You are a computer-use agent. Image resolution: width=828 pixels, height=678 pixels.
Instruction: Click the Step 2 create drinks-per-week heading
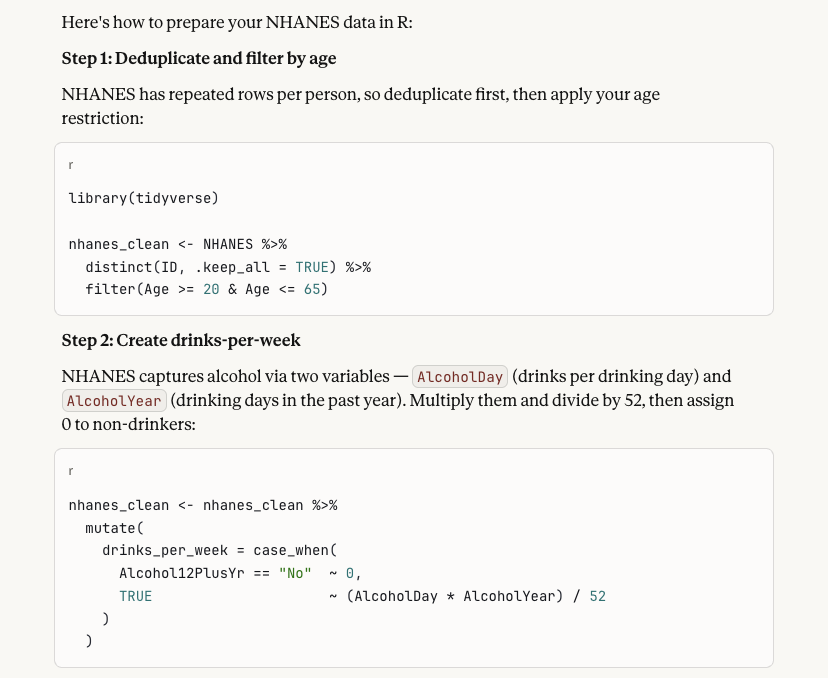180,340
